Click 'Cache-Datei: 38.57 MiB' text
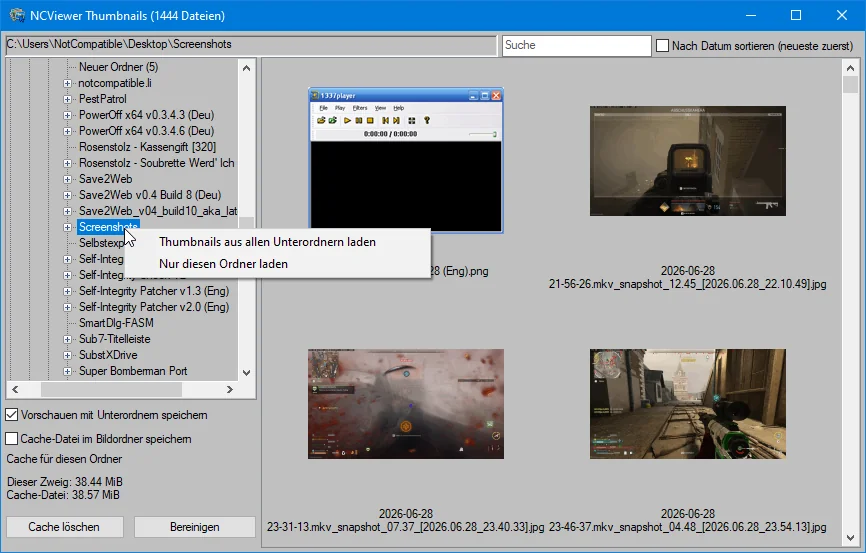The height and width of the screenshot is (553, 866). coord(63,495)
